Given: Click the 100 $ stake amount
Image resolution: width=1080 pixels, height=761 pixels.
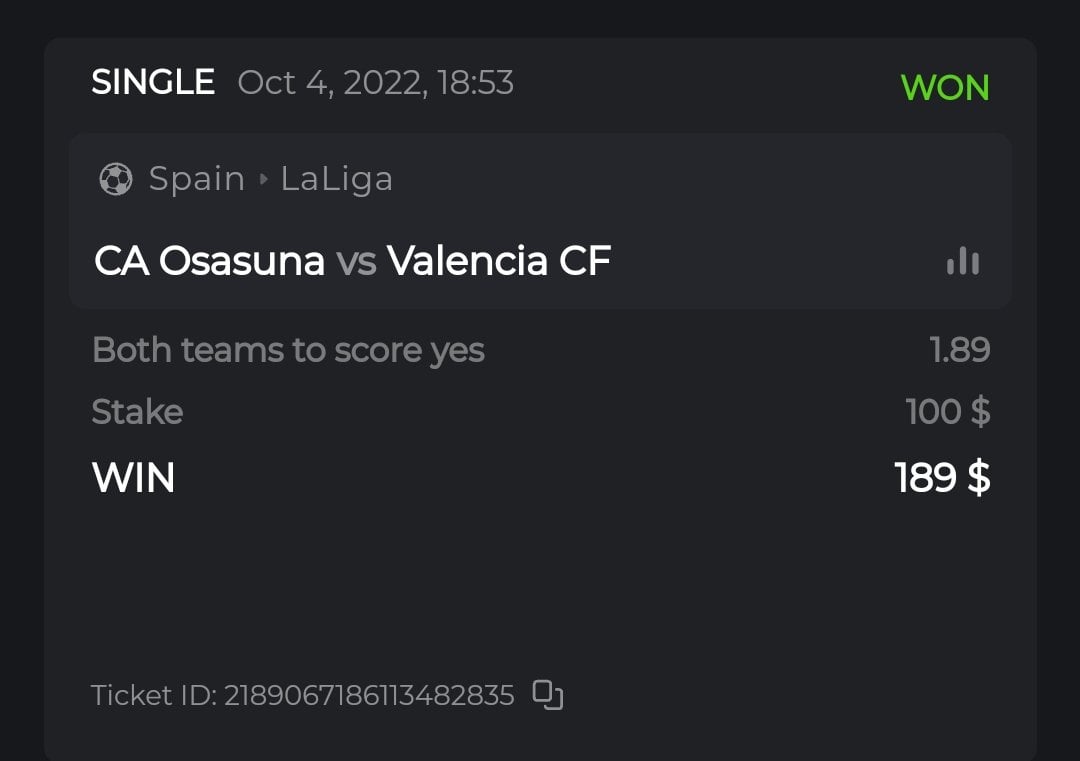Looking at the screenshot, I should 947,412.
